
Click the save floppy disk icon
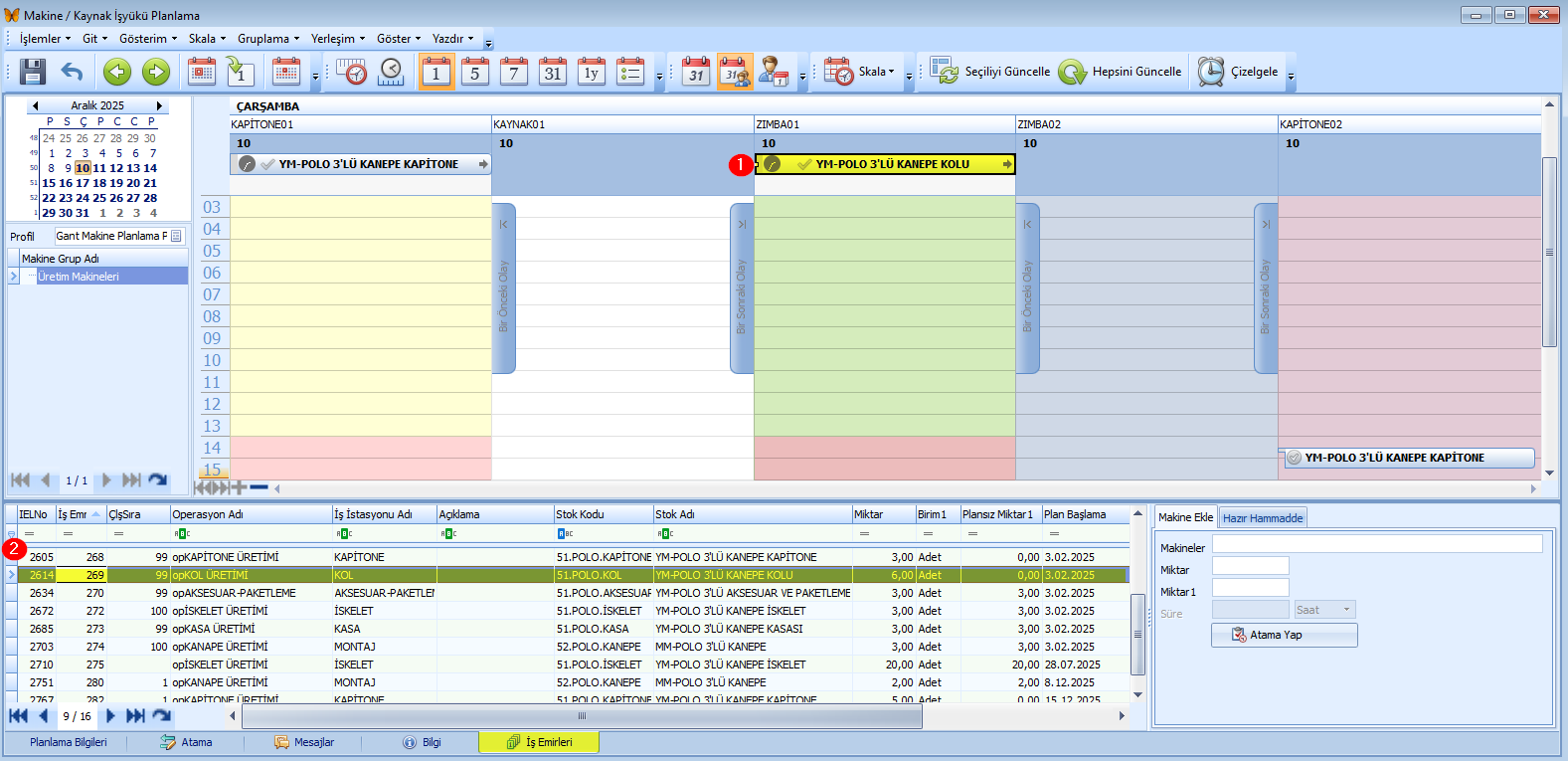(x=33, y=72)
